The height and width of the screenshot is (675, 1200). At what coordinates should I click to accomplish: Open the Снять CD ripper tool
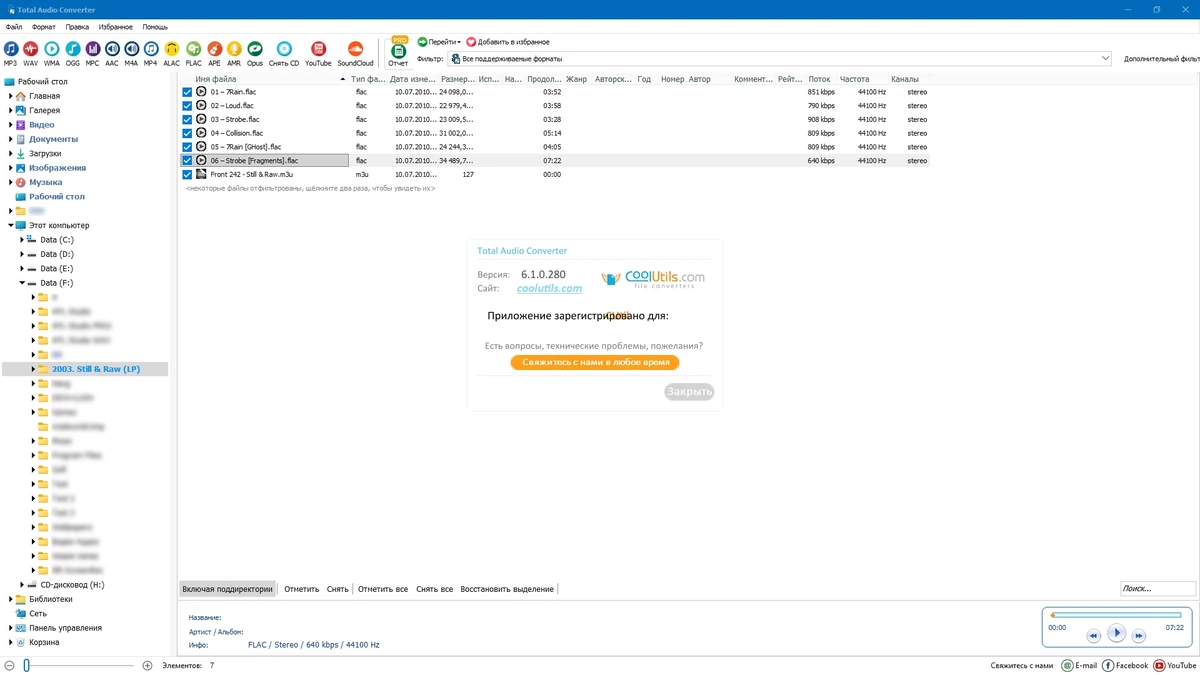coord(284,52)
